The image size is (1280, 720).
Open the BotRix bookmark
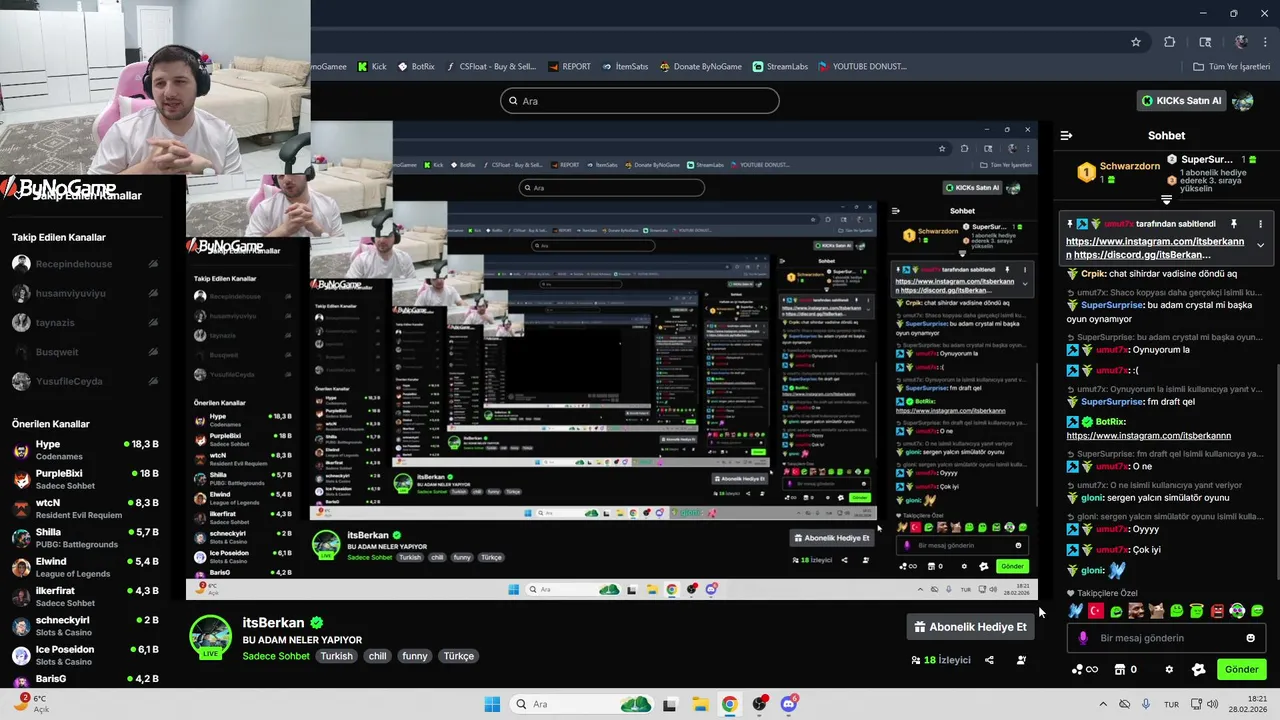416,67
